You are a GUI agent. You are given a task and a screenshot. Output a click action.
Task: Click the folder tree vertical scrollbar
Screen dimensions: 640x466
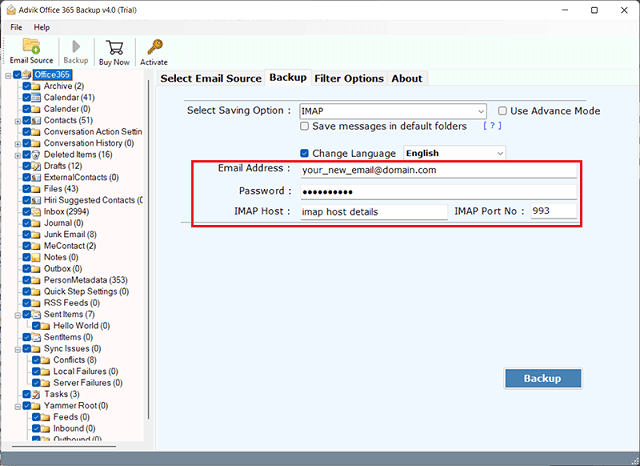(x=149, y=250)
